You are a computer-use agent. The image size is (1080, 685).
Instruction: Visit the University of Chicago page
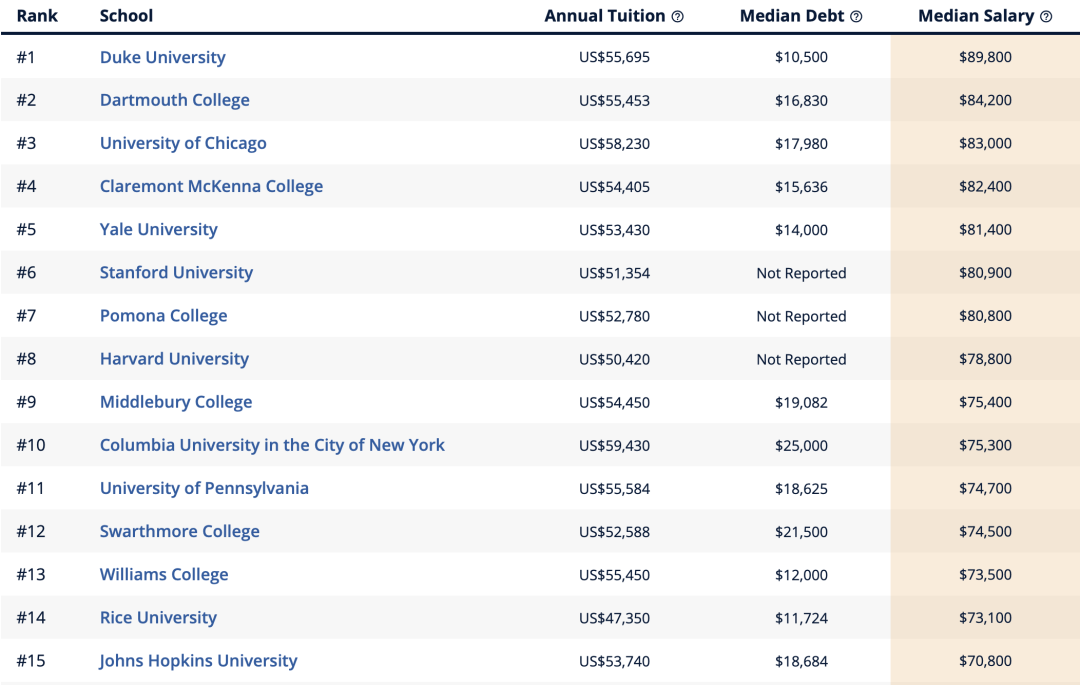click(183, 143)
